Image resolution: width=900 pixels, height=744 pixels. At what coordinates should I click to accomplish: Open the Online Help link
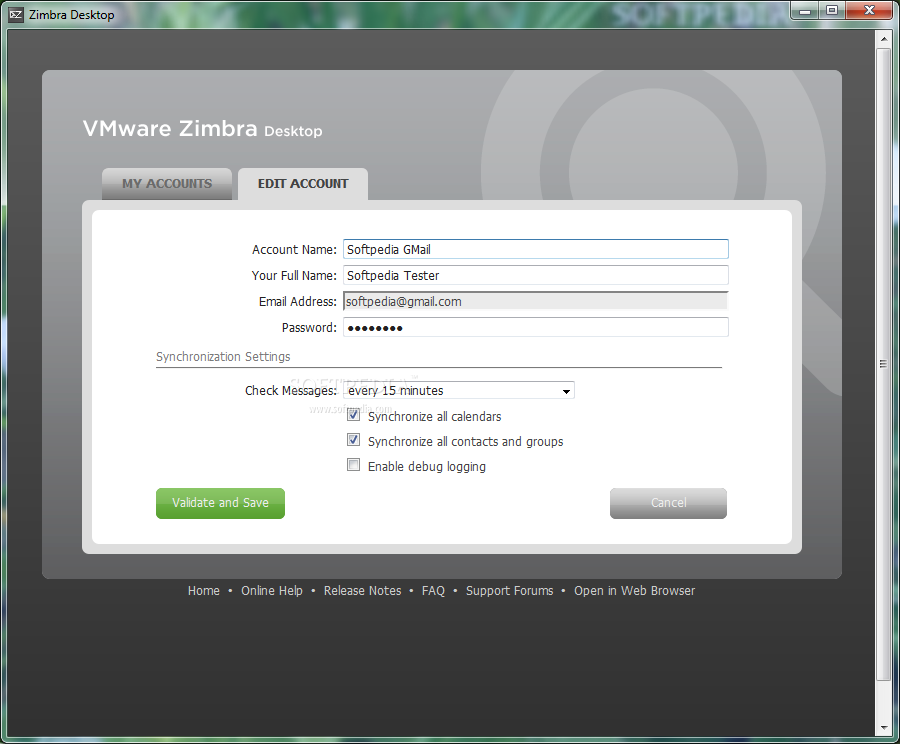[271, 591]
